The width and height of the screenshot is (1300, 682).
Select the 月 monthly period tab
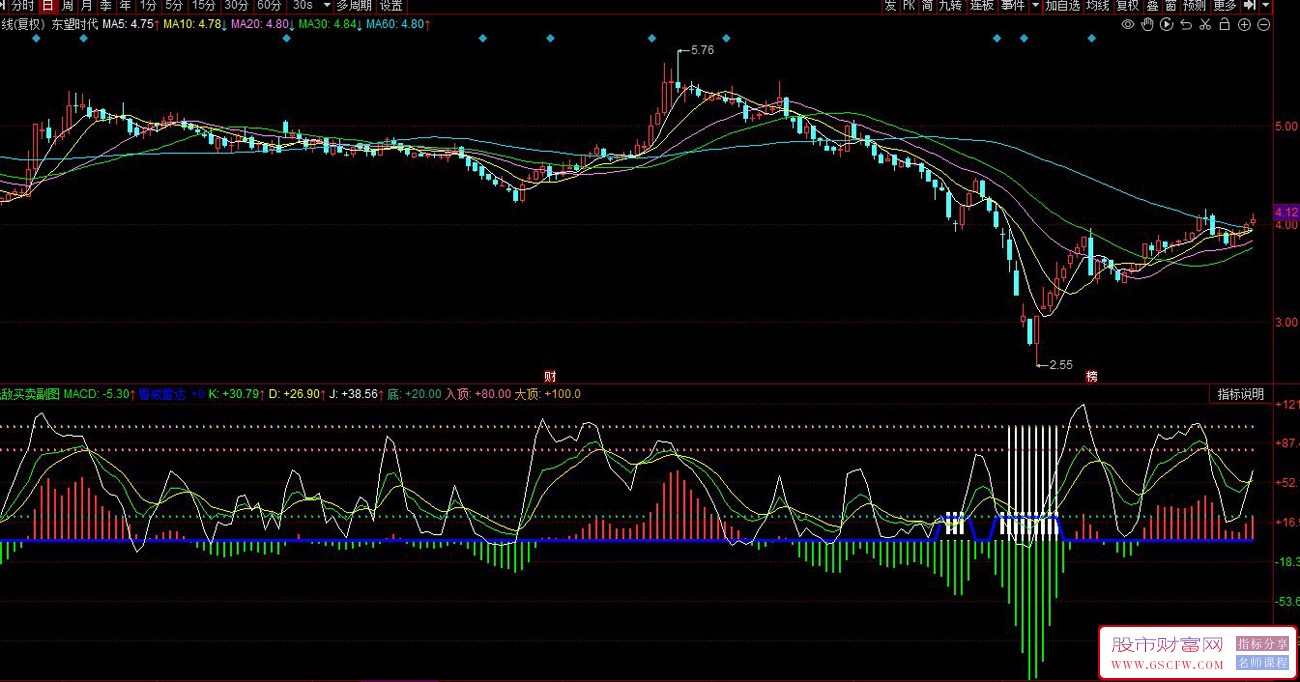[86, 5]
